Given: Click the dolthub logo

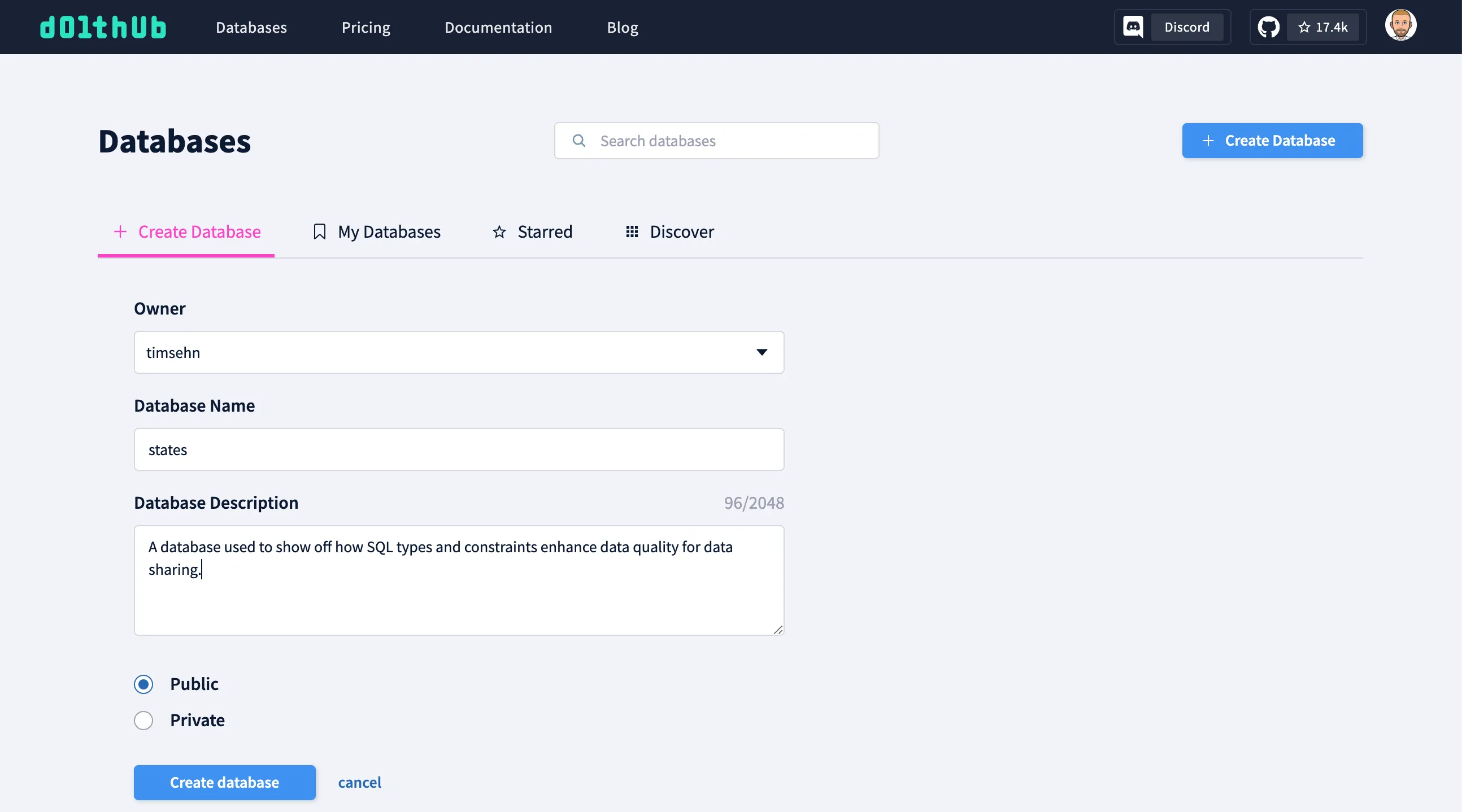Looking at the screenshot, I should (103, 27).
